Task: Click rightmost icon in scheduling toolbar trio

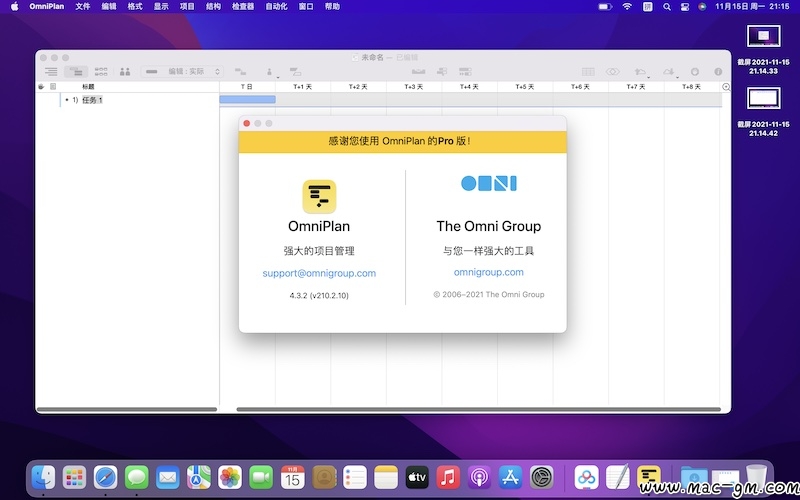Action: (x=465, y=71)
